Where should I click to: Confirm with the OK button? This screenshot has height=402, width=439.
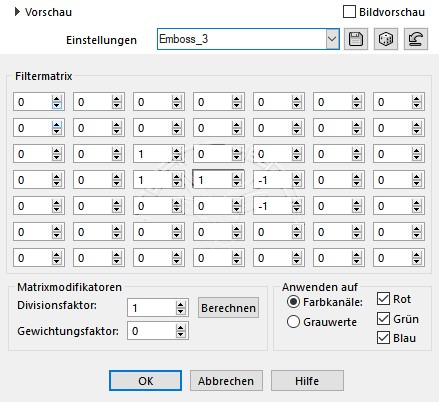146,380
